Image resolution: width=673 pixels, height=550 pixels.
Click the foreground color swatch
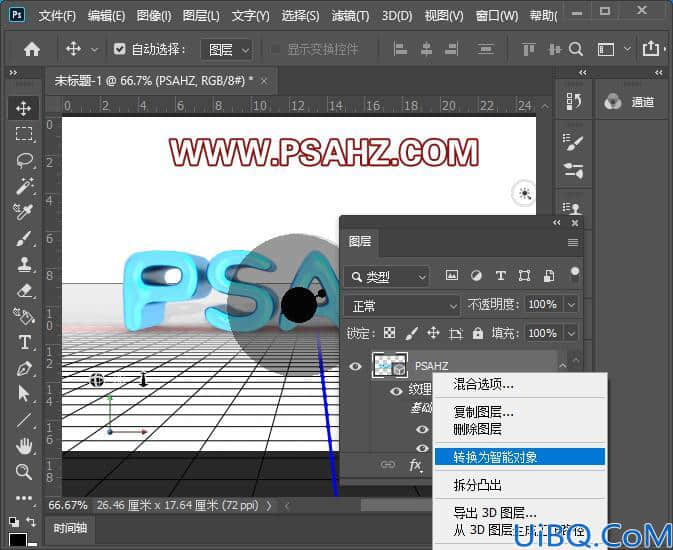point(18,540)
